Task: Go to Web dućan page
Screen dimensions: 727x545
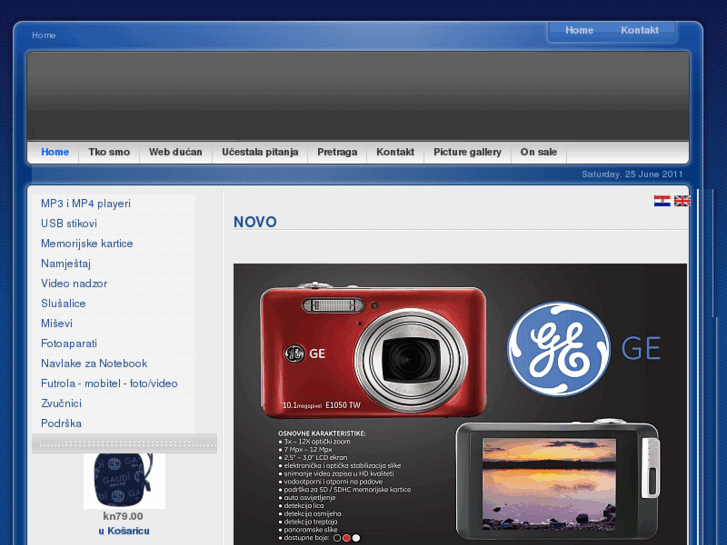Action: (176, 152)
